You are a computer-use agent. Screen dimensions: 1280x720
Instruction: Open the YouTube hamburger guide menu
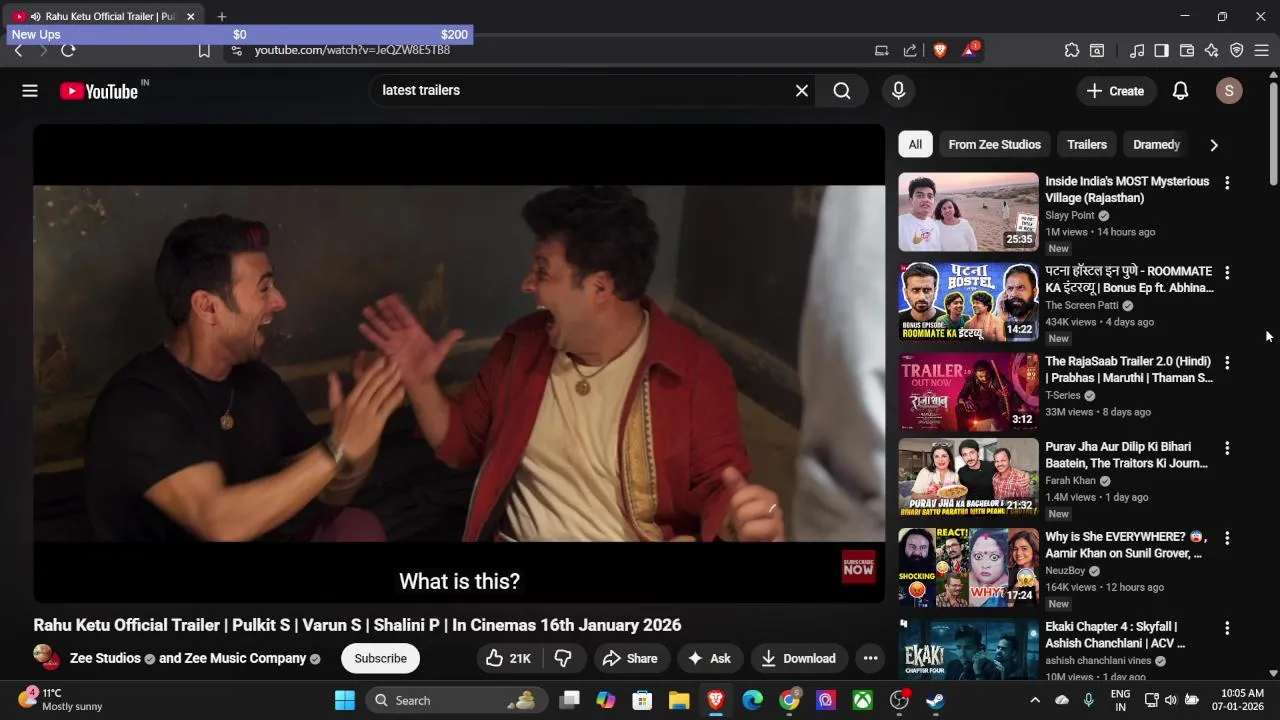[x=30, y=91]
